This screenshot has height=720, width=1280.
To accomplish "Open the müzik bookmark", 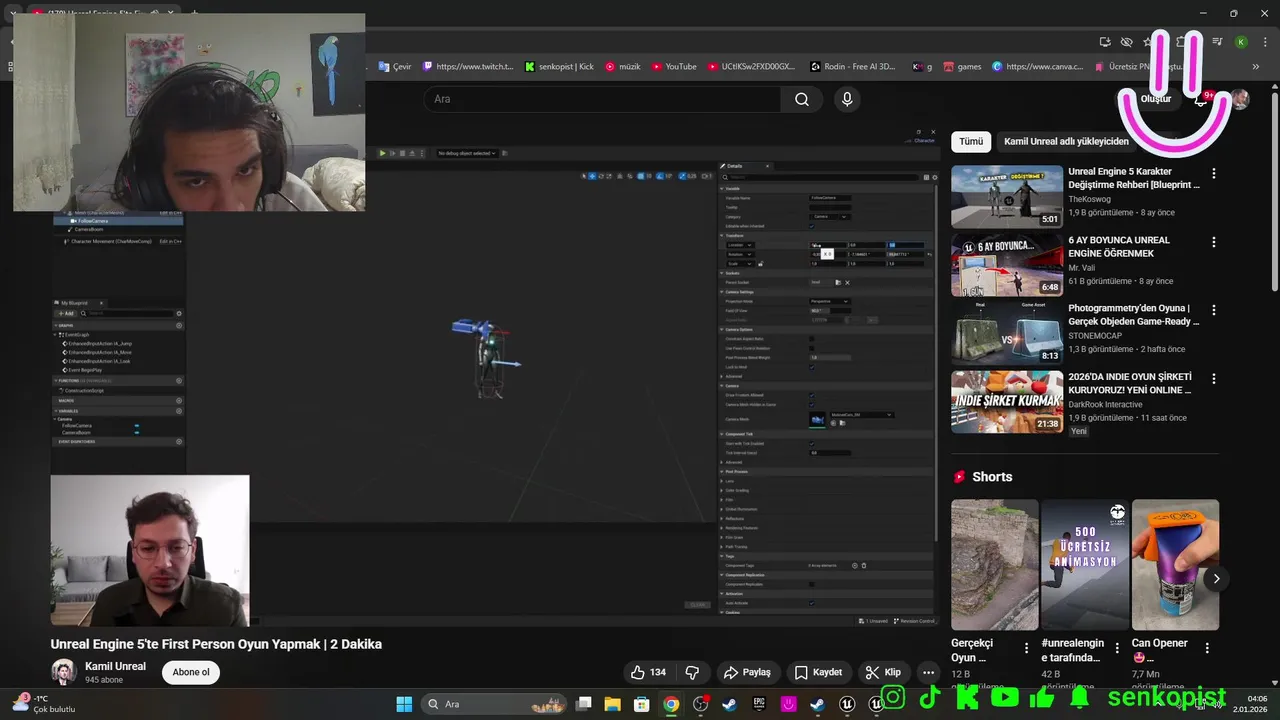I will pyautogui.click(x=622, y=67).
